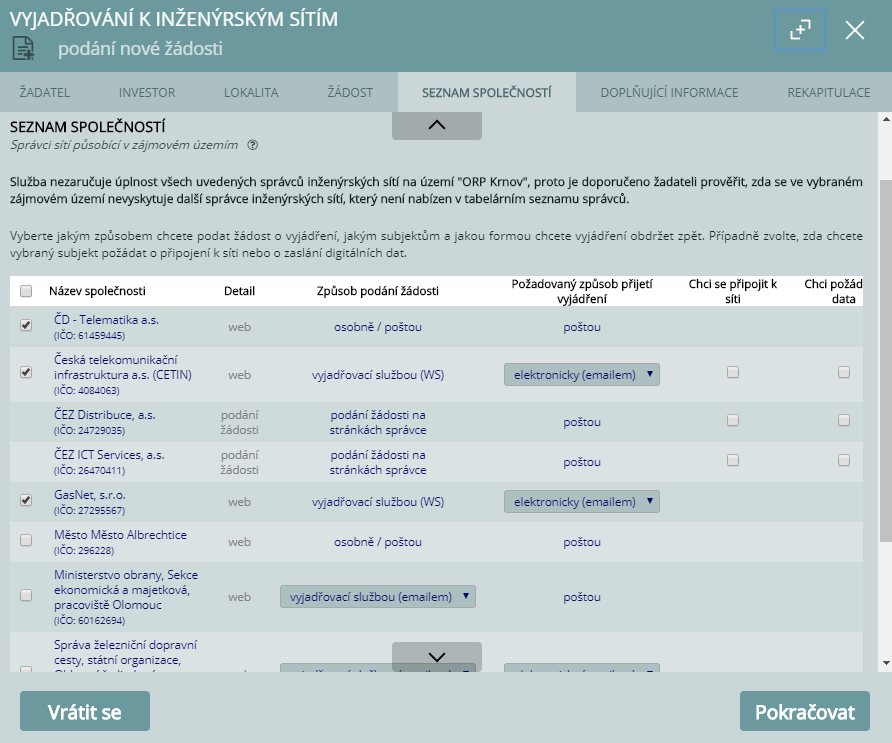Open Správa železniční dopravní cesty link
Viewport: 892px width, 743px height.
coord(125,653)
